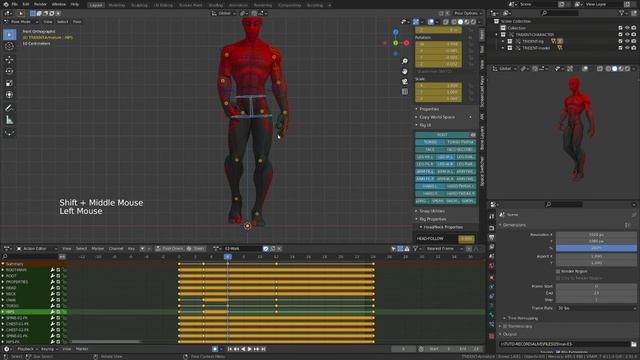
Task: Toggle visibility eye of TRIDENT-rig in outliner
Action: (x=627, y=41)
